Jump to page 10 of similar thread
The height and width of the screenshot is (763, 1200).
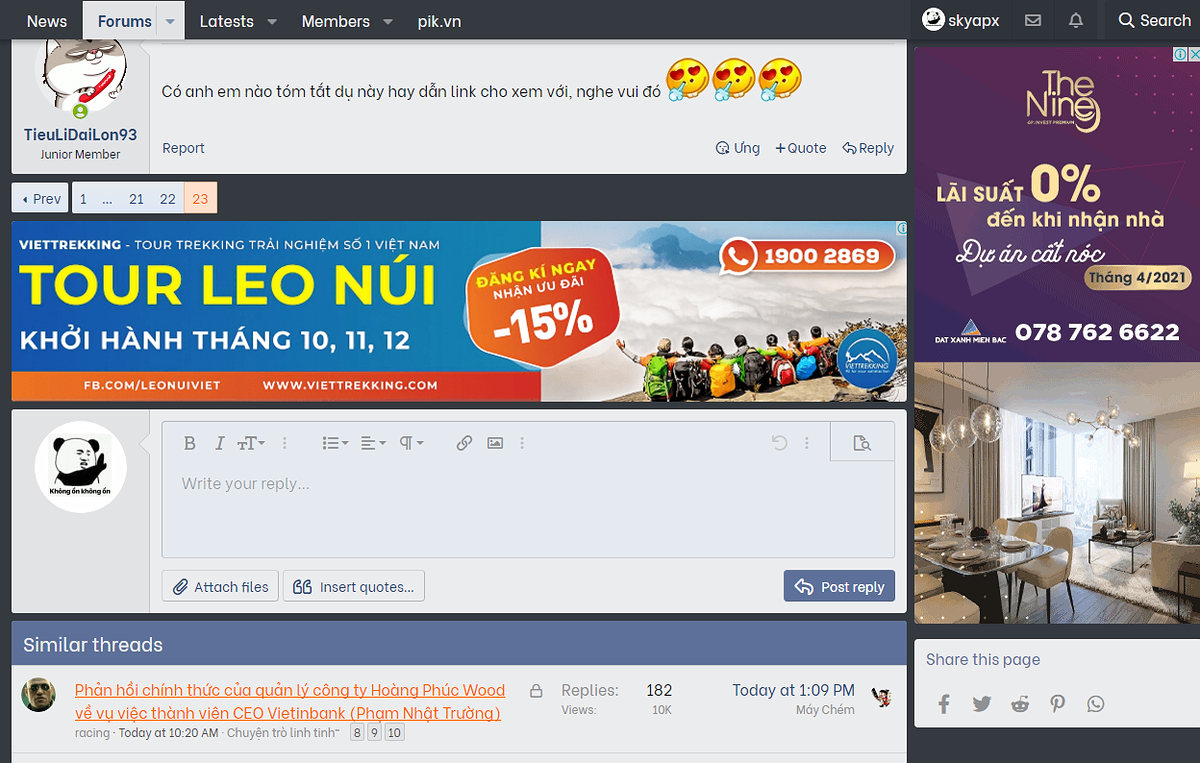tap(395, 733)
